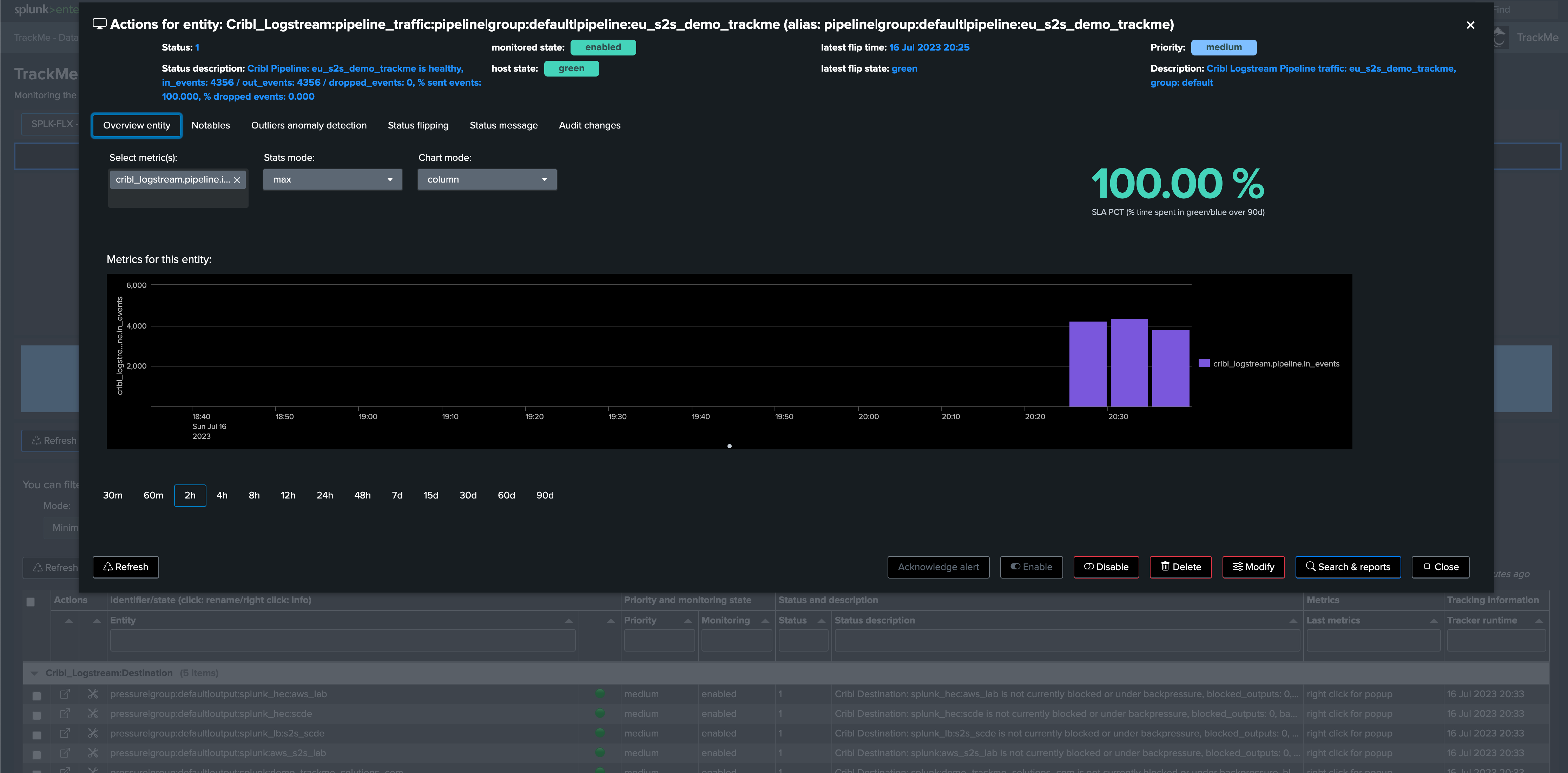This screenshot has height=773, width=1568.
Task: Click toggle icon on Disable button
Action: click(1089, 567)
